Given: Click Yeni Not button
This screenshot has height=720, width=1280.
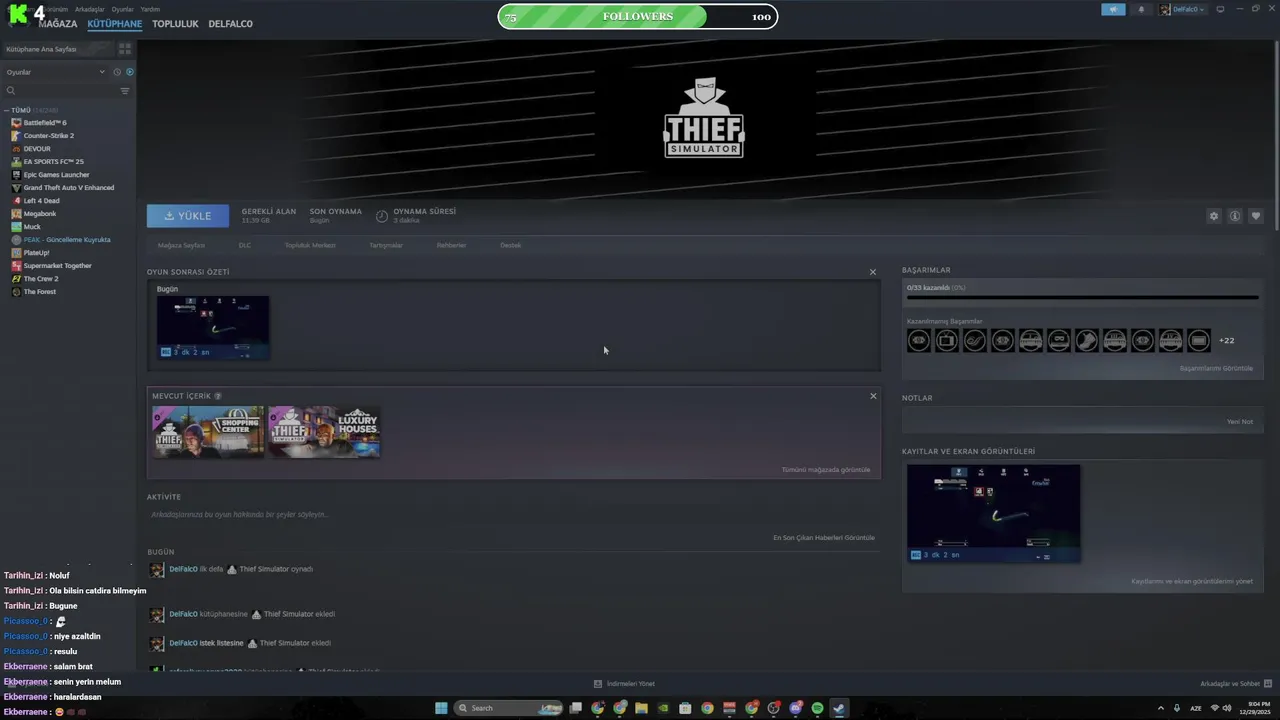Looking at the screenshot, I should click(1240, 421).
